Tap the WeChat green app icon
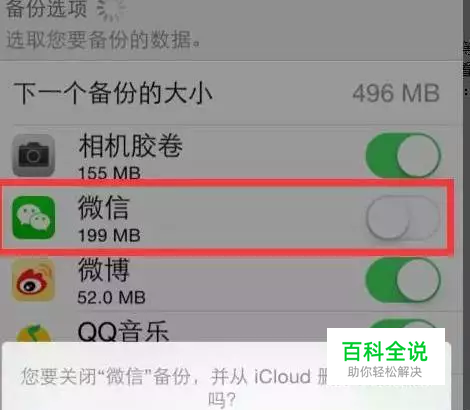Viewport: 470px width, 410px height. [33, 218]
